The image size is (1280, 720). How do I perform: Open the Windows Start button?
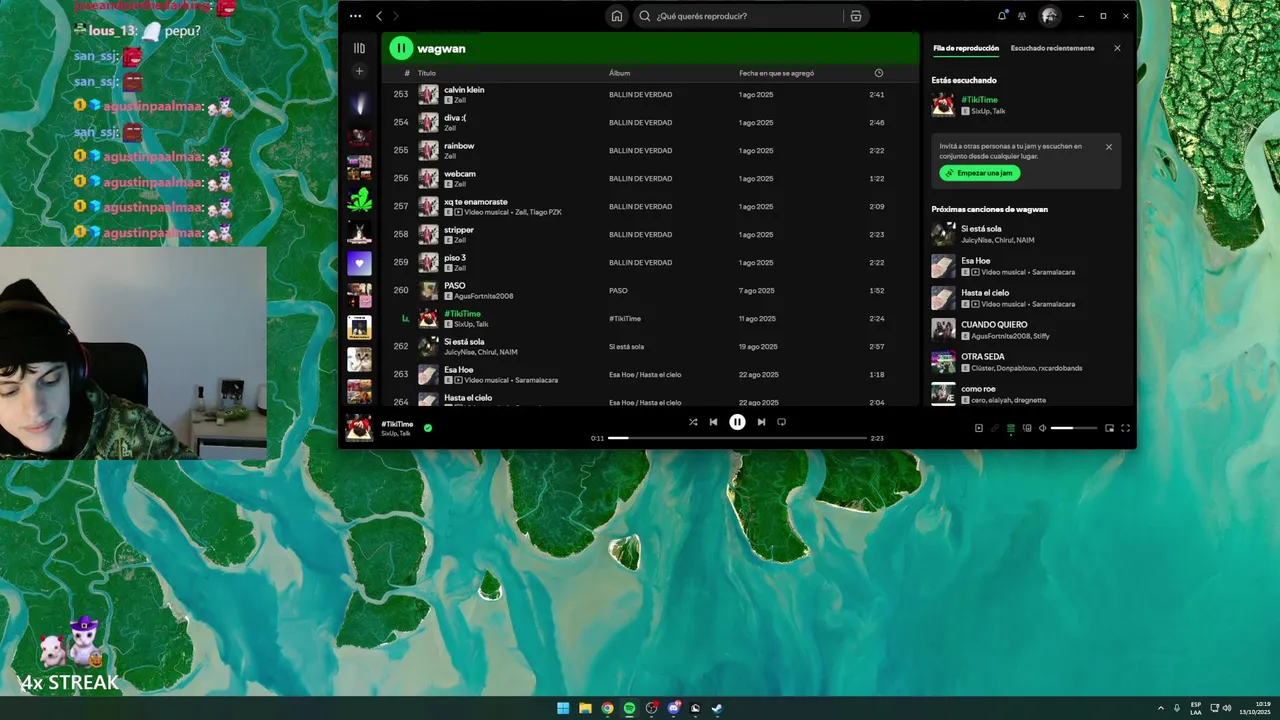coord(563,708)
